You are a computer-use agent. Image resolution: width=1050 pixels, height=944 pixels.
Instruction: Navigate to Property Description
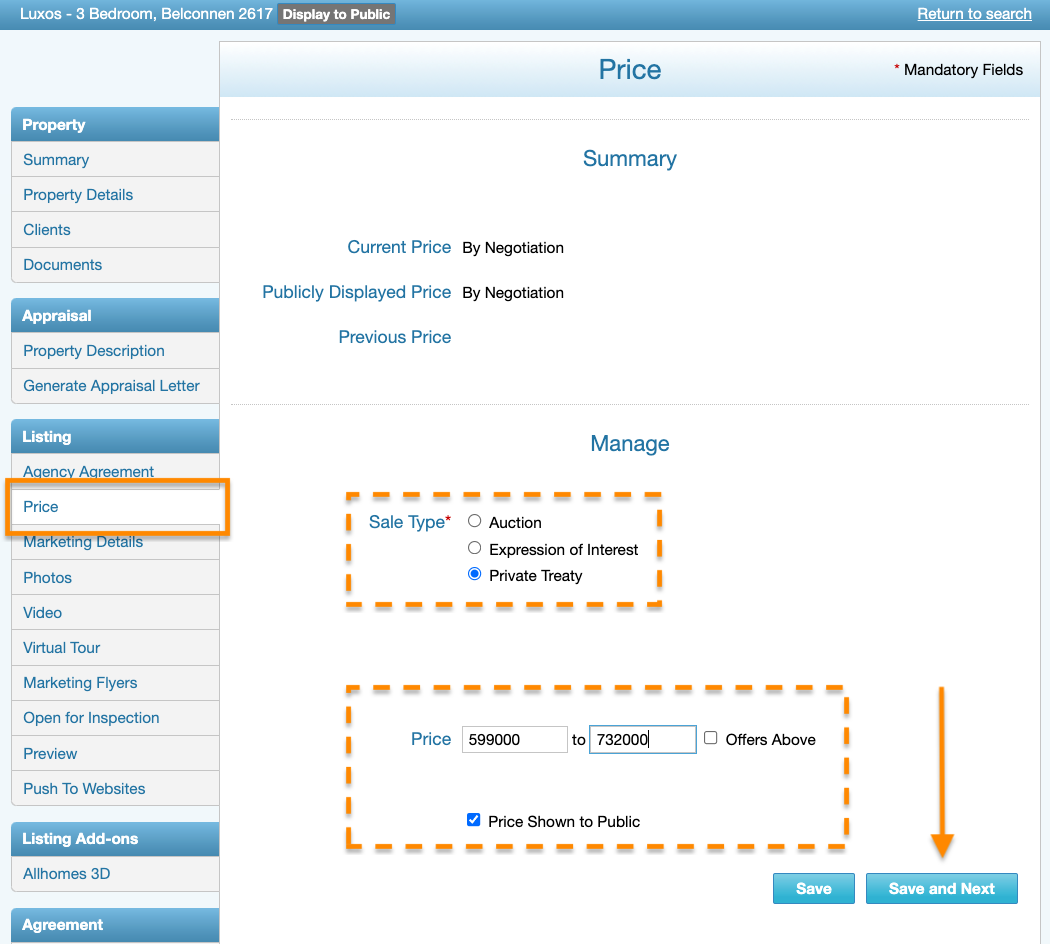[x=94, y=351]
